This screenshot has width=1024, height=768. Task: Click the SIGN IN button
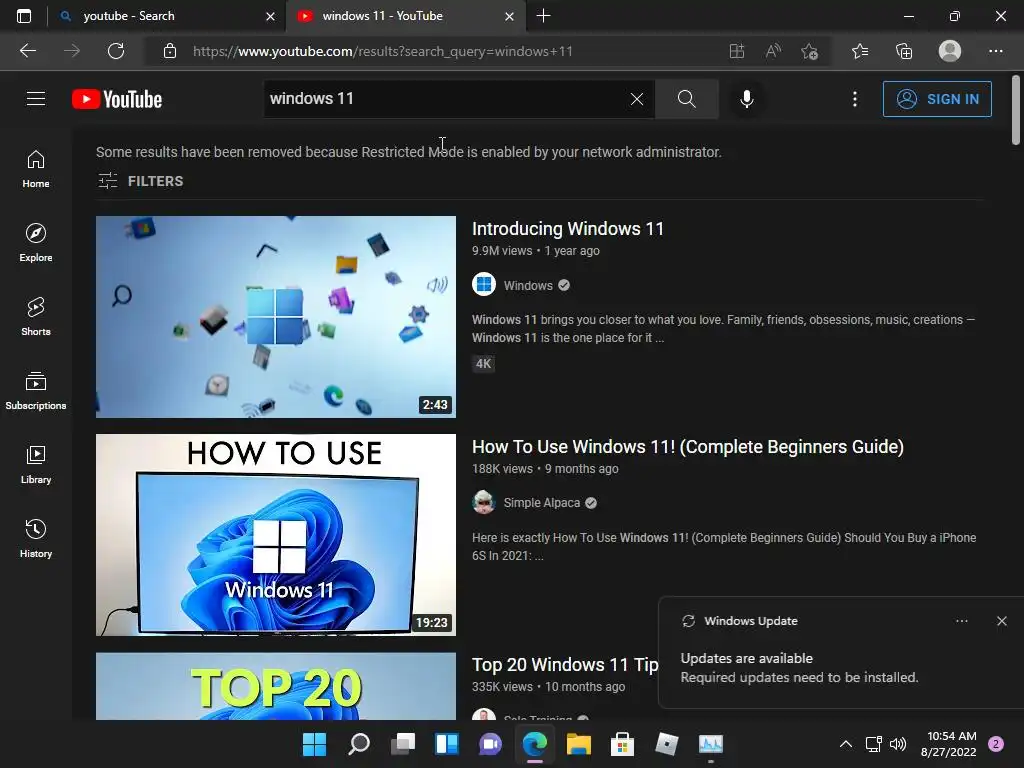pos(937,99)
